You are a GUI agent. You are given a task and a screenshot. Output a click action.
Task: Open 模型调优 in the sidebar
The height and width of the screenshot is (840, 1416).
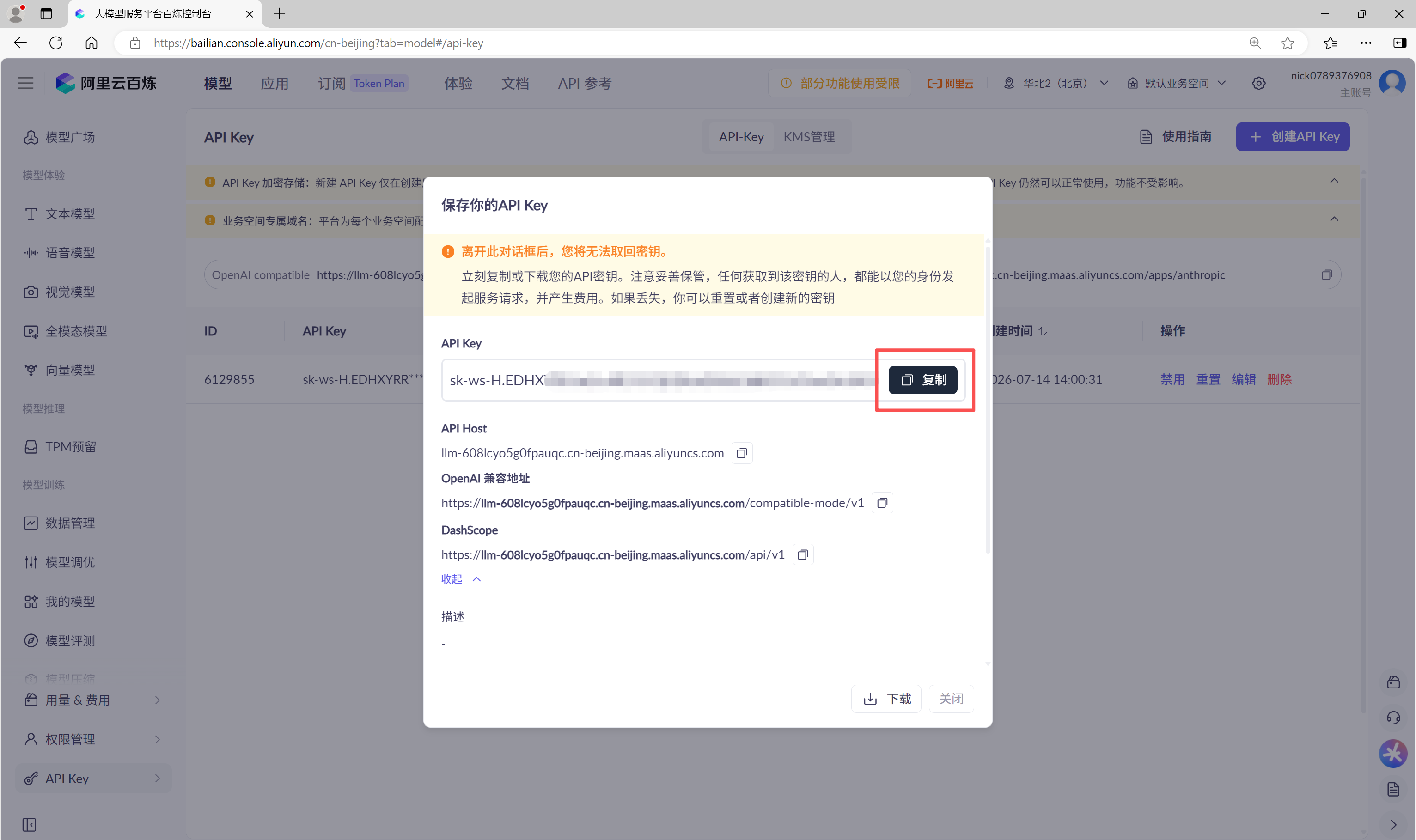click(x=59, y=563)
